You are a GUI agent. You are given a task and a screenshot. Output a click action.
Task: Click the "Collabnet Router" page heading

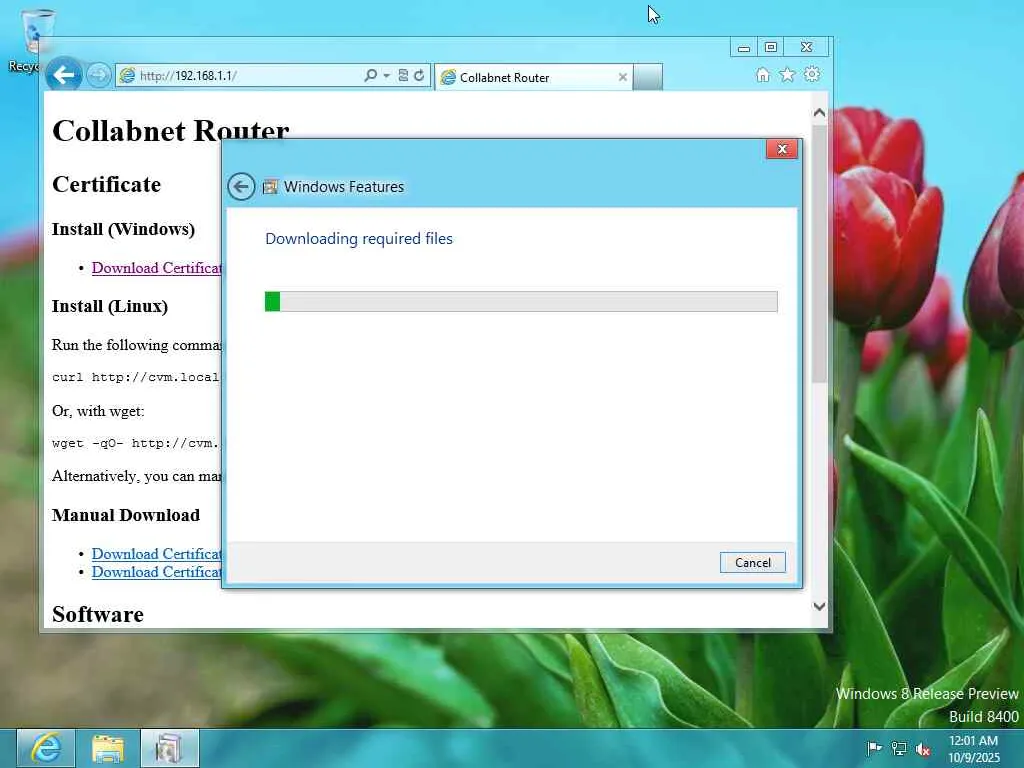[170, 131]
